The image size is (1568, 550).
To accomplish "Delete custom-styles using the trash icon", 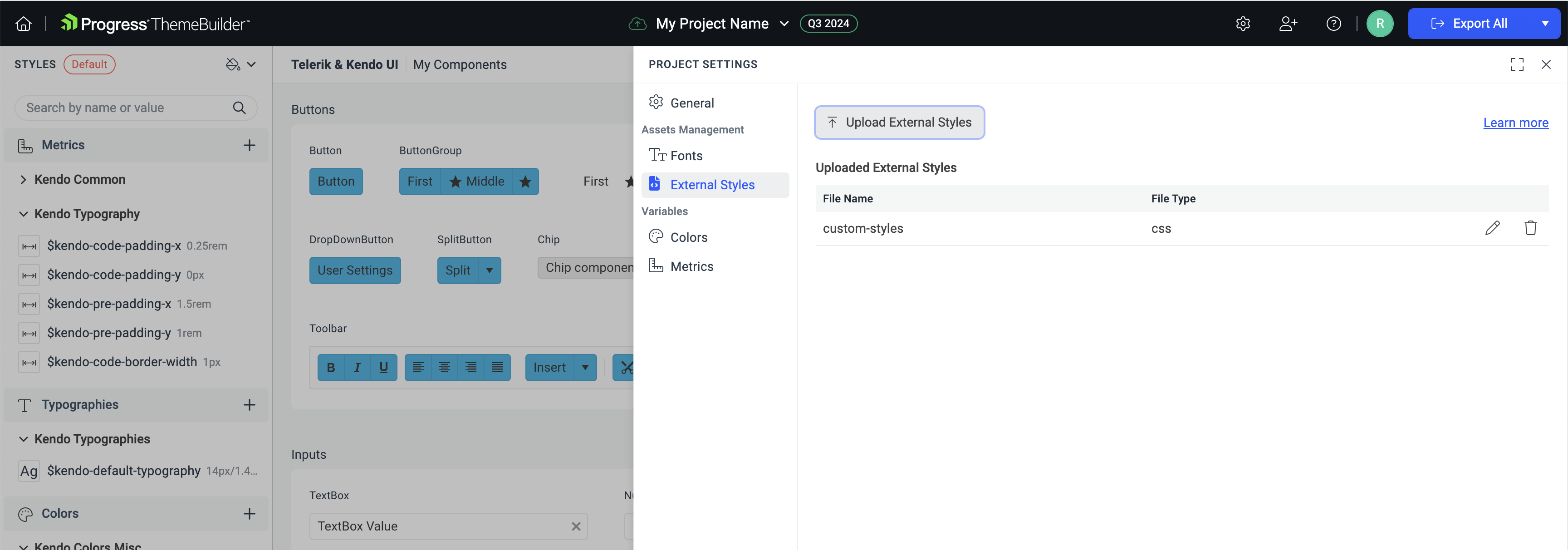I will point(1531,228).
